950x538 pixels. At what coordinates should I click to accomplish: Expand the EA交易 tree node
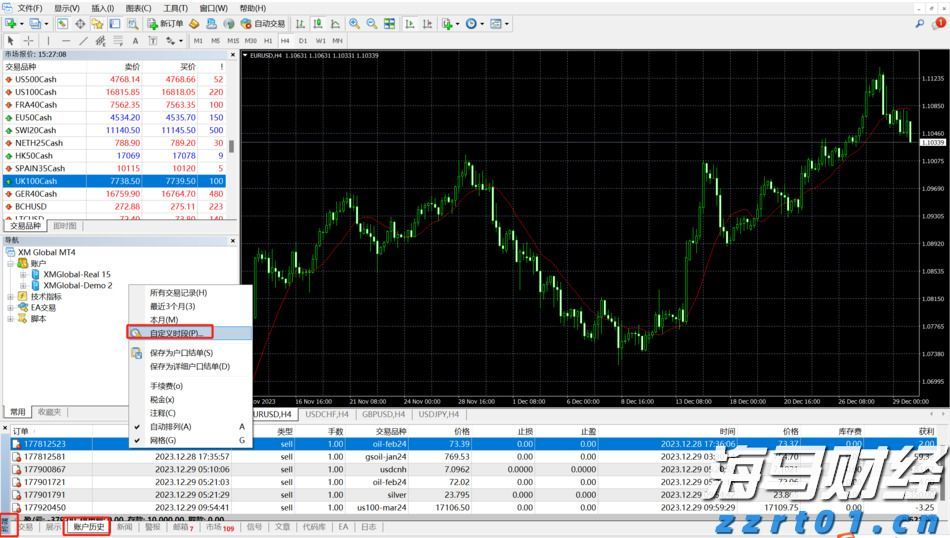pyautogui.click(x=11, y=308)
